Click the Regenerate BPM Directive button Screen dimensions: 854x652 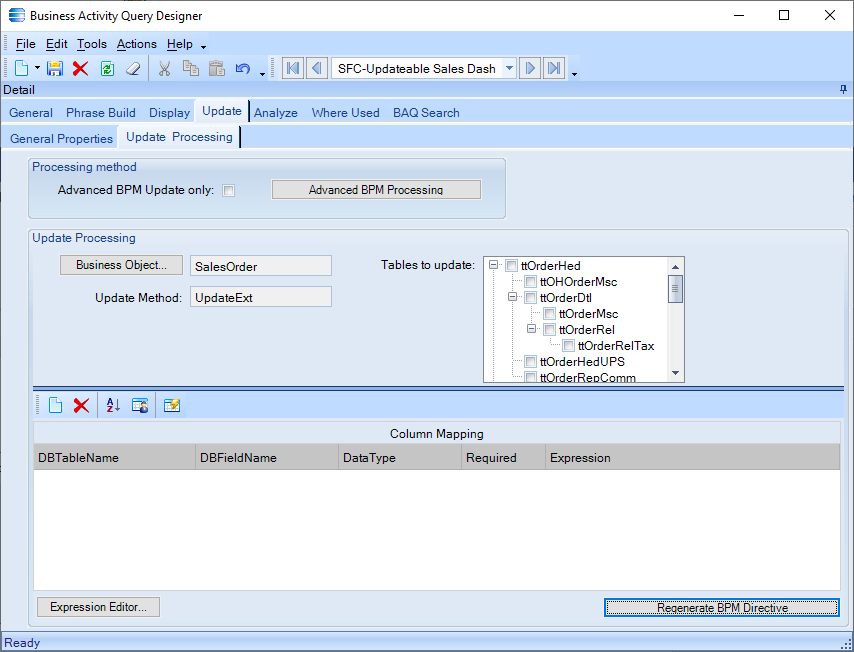pyautogui.click(x=722, y=607)
